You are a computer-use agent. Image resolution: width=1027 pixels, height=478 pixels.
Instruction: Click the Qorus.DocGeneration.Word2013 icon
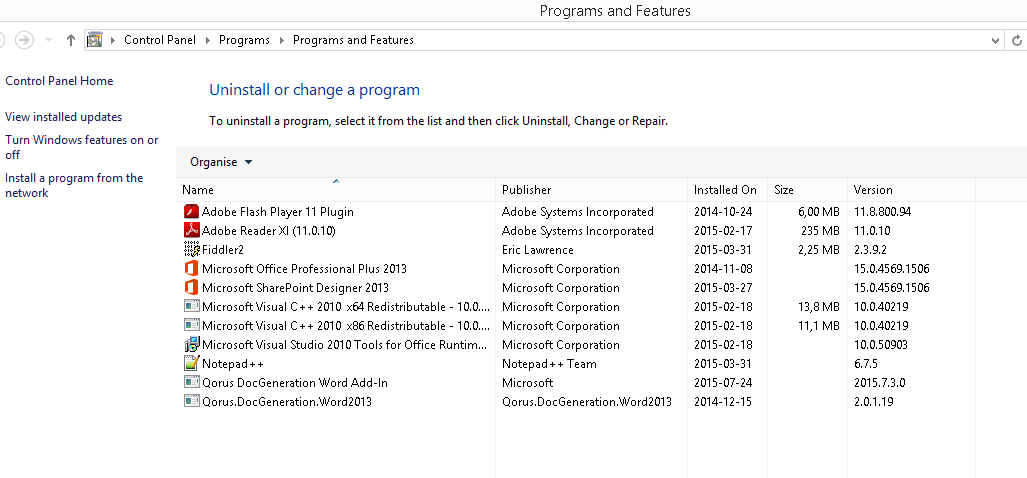(x=191, y=401)
